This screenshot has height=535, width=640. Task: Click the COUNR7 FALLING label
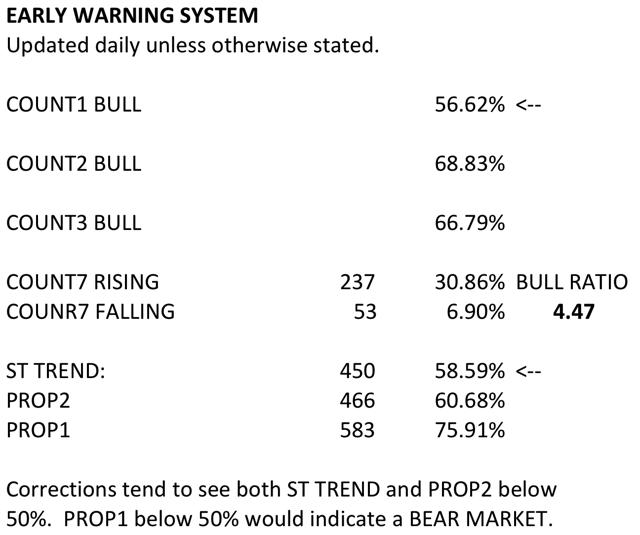point(91,312)
